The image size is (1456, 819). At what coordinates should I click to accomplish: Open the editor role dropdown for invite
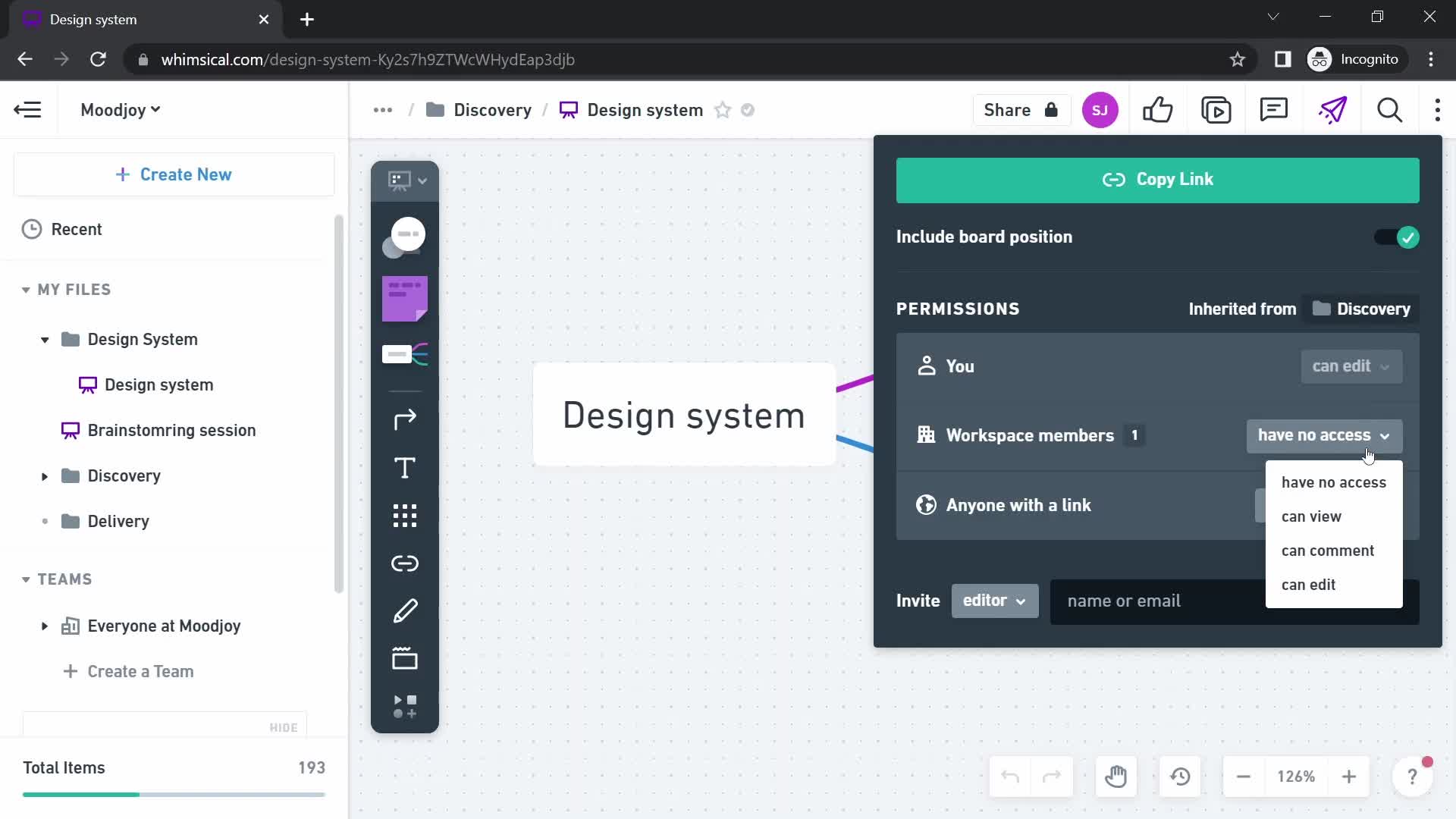(993, 601)
